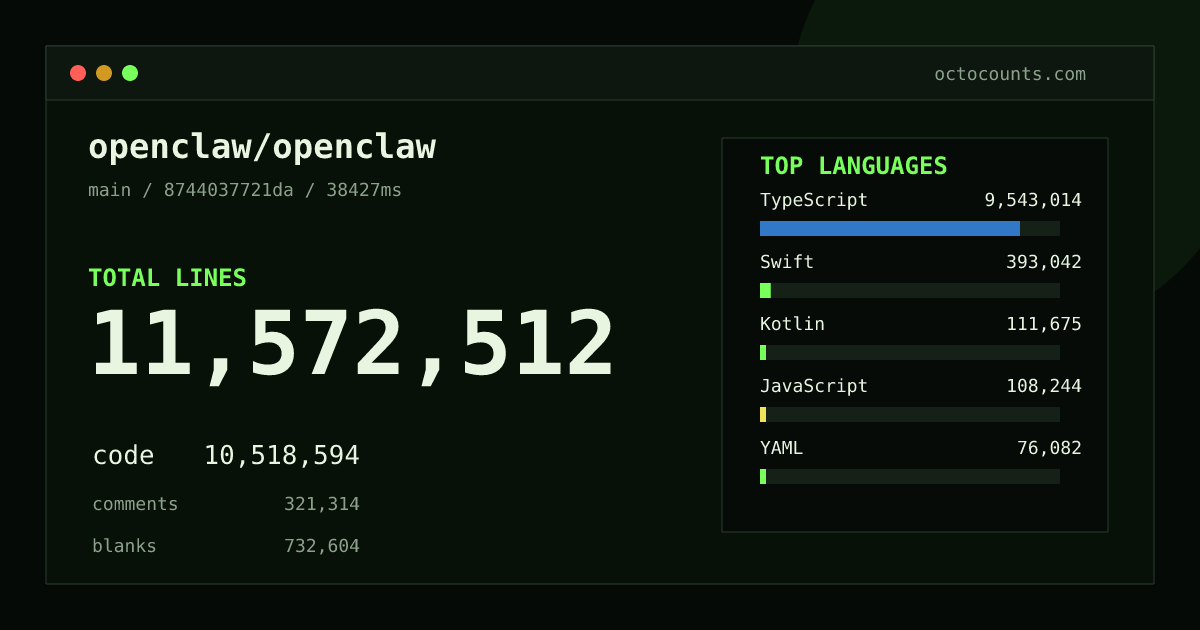The width and height of the screenshot is (1200, 630).
Task: Click the TOP LANGUAGES heading
Action: coord(854,166)
